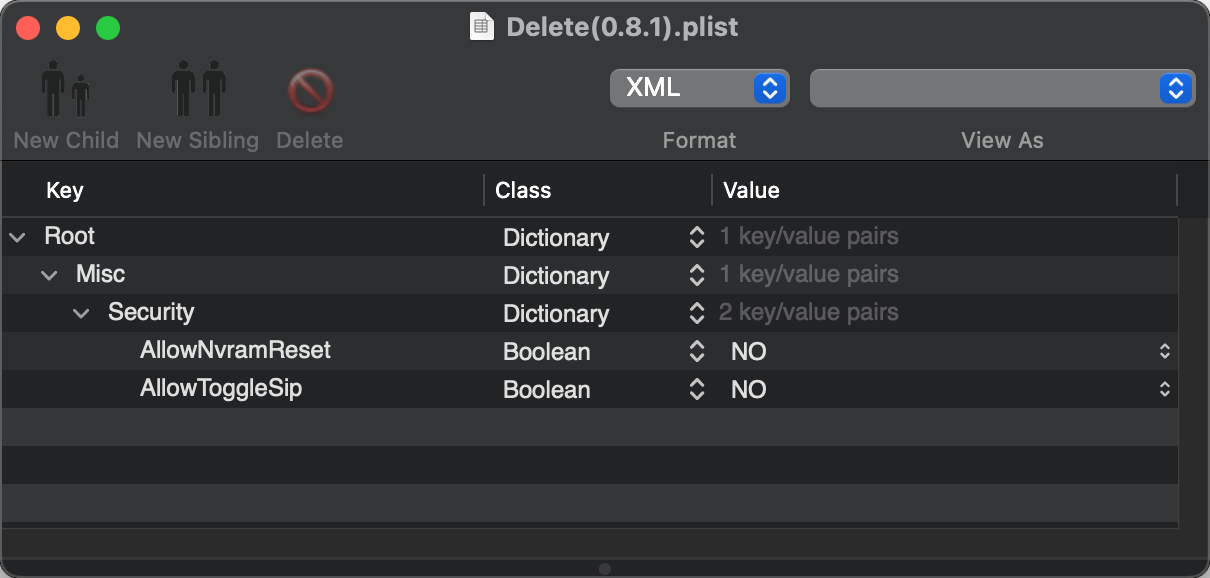The width and height of the screenshot is (1210, 578).
Task: Change class stepper for Misc row
Action: 697,275
